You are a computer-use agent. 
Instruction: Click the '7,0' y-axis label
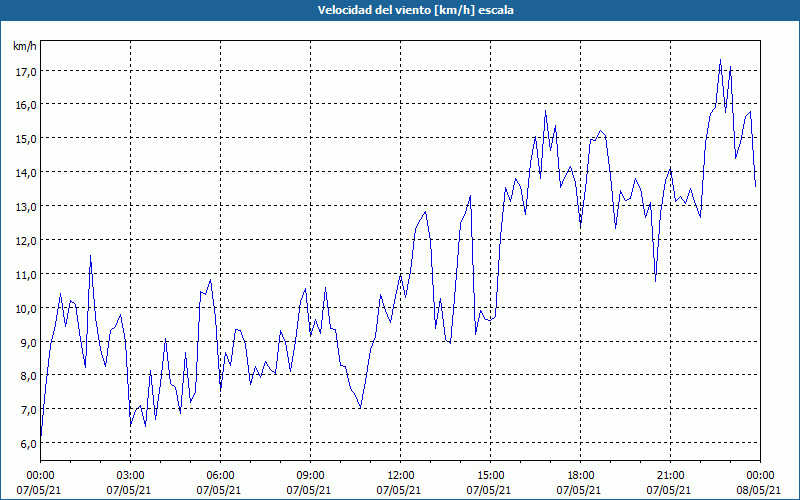(x=28, y=410)
